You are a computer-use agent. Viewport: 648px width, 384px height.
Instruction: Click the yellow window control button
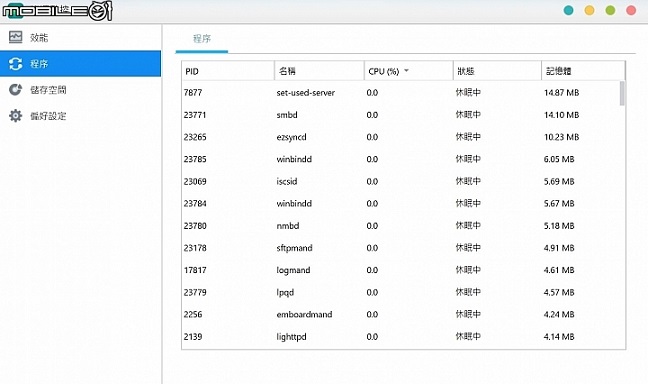coord(590,10)
